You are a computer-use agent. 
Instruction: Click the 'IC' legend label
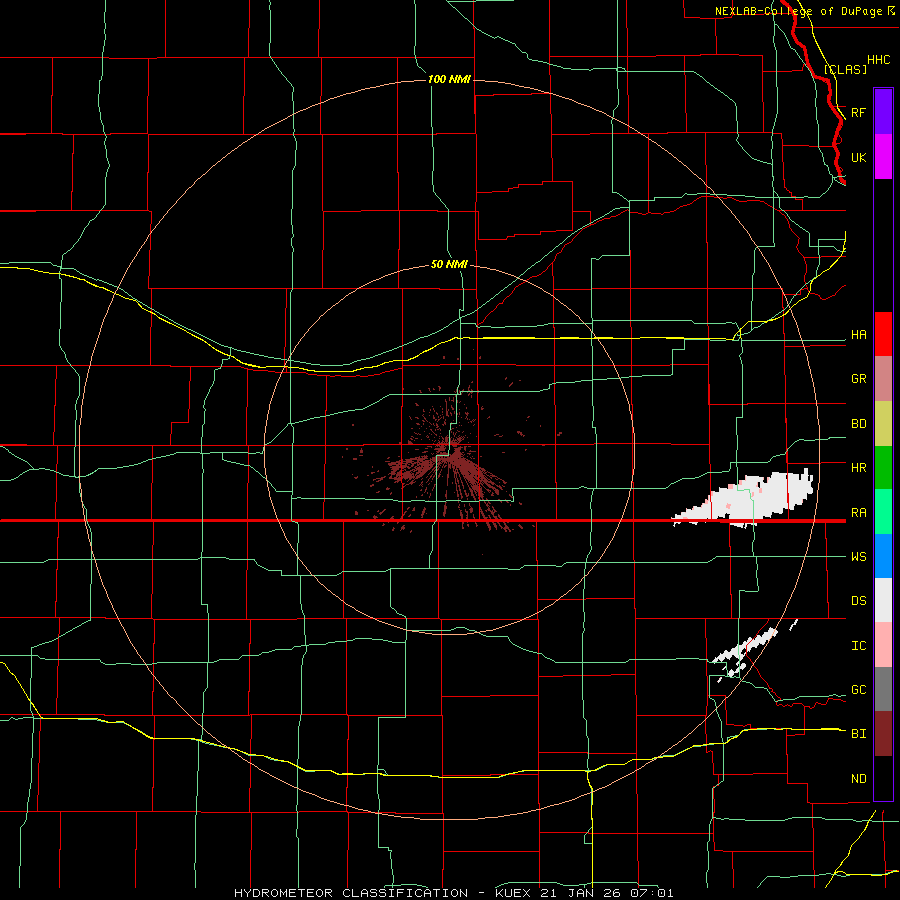point(858,646)
